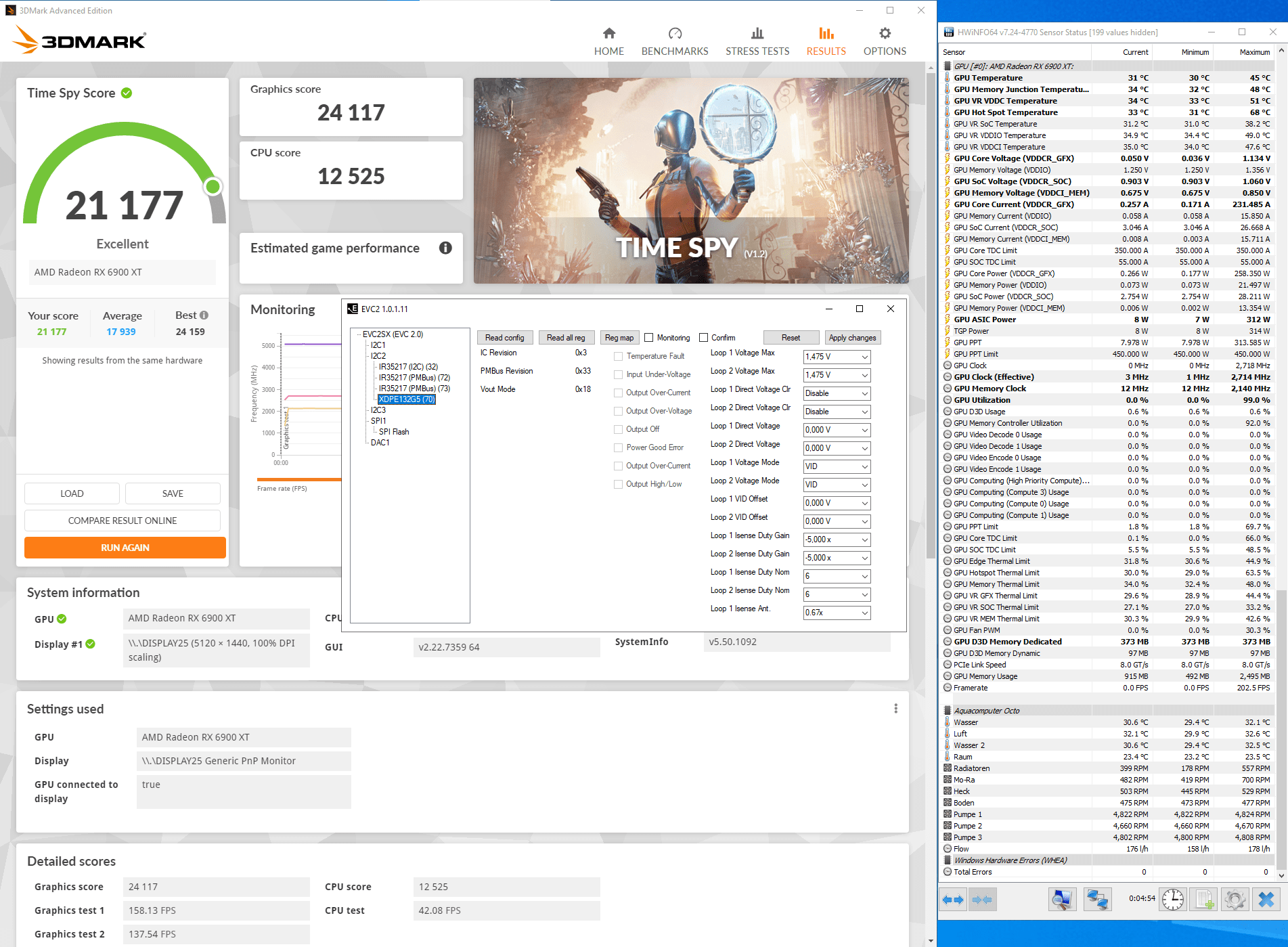This screenshot has width=1288, height=947.
Task: Open HWiNFO sensor settings gear icon
Action: click(x=1235, y=900)
